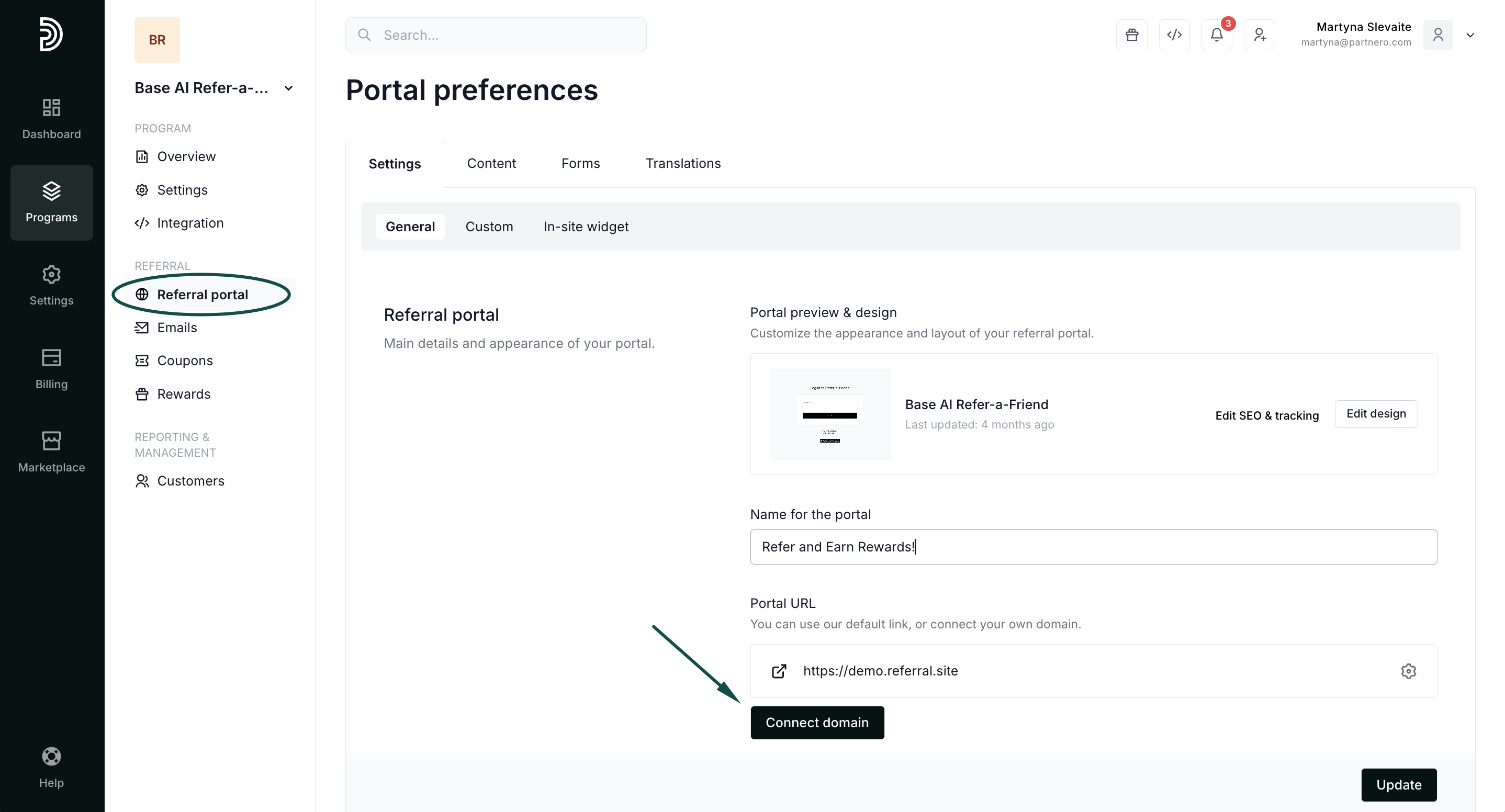Click the portal preview thumbnail
This screenshot has height=812, width=1505.
click(x=829, y=414)
